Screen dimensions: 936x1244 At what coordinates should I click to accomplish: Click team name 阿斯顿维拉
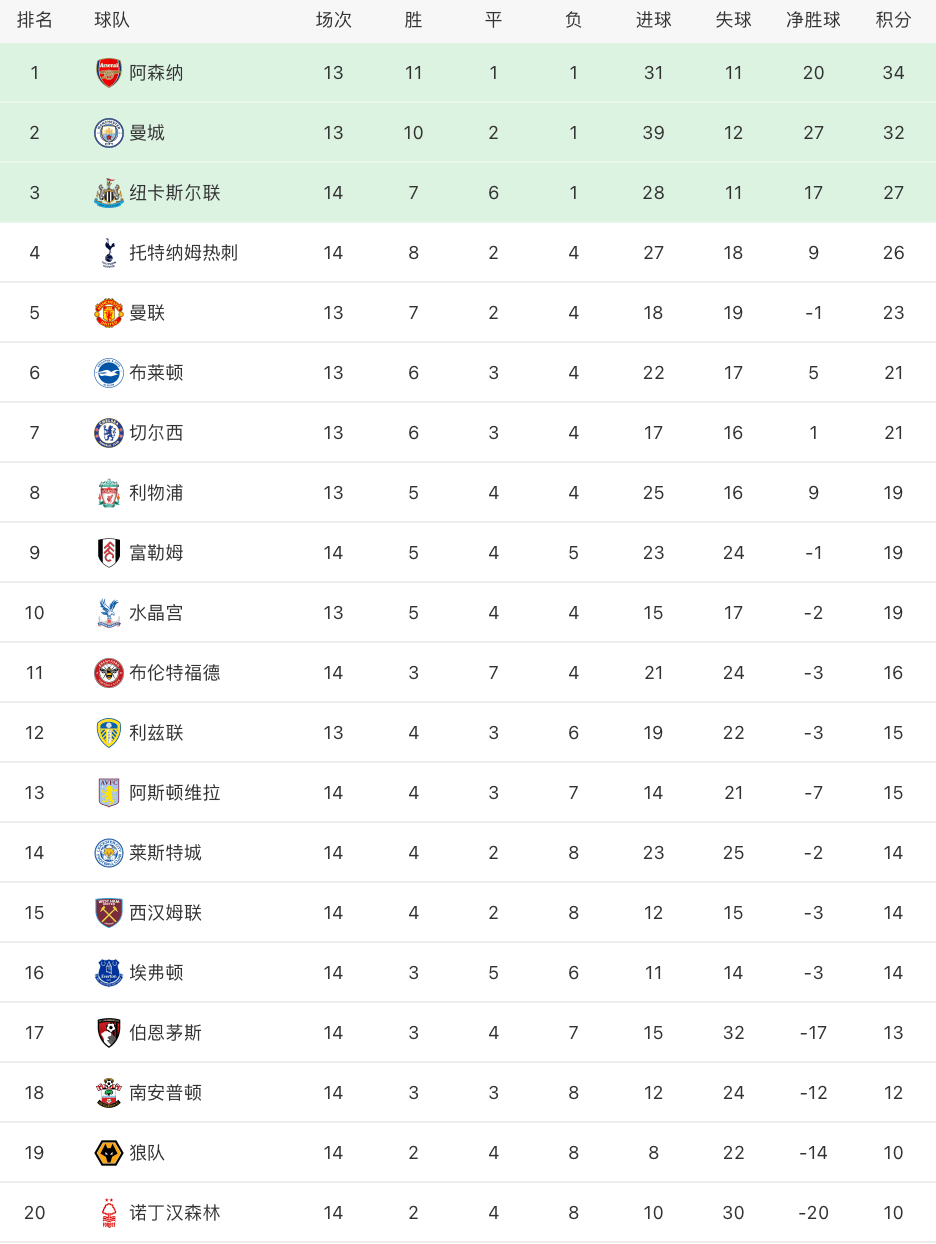[175, 792]
